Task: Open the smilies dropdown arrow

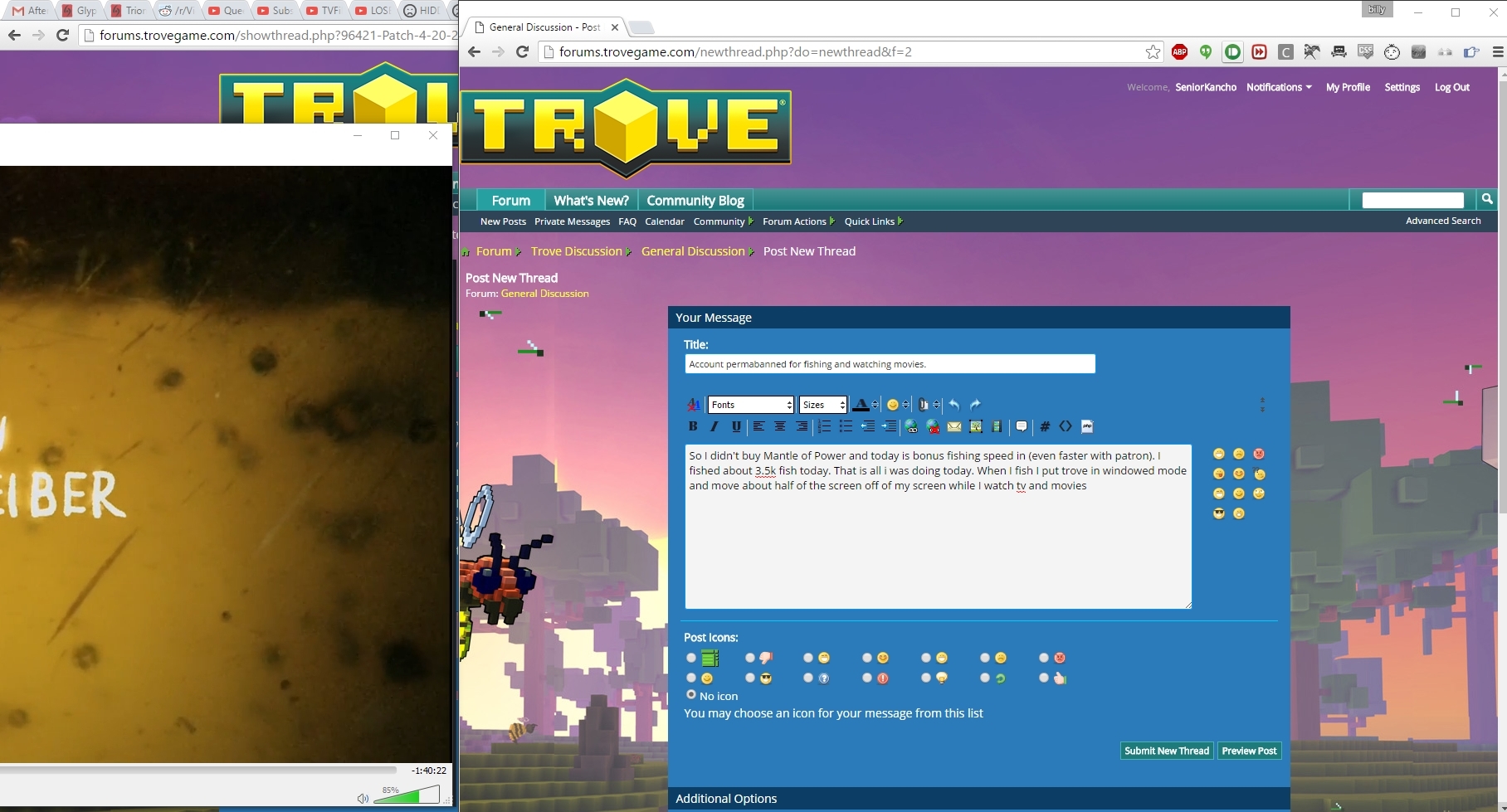Action: (905, 405)
